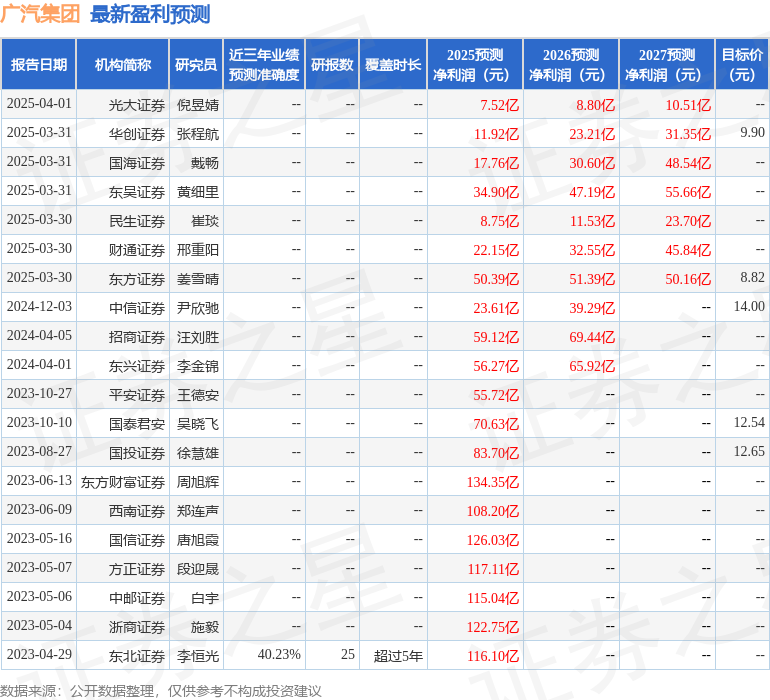This screenshot has width=770, height=700.
Task: Select the 2025预测净利润 column header
Action: point(475,64)
